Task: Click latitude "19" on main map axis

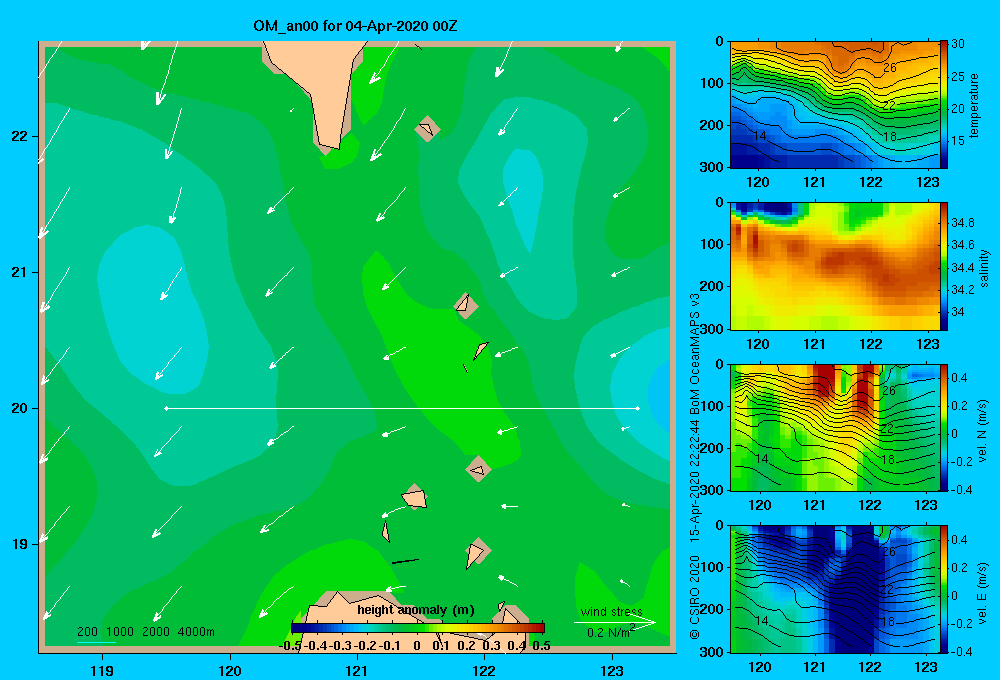Action: [x=20, y=544]
